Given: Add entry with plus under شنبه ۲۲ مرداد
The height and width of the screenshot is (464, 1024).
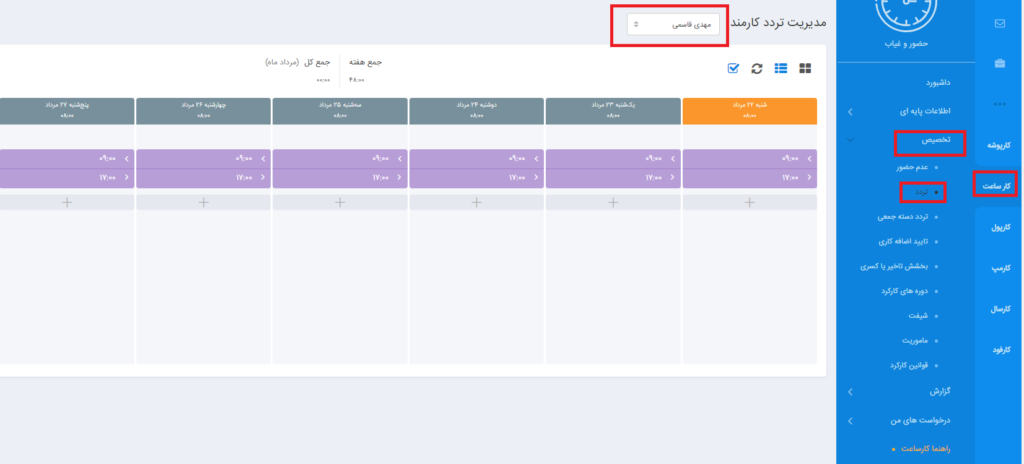Looking at the screenshot, I should pyautogui.click(x=749, y=202).
